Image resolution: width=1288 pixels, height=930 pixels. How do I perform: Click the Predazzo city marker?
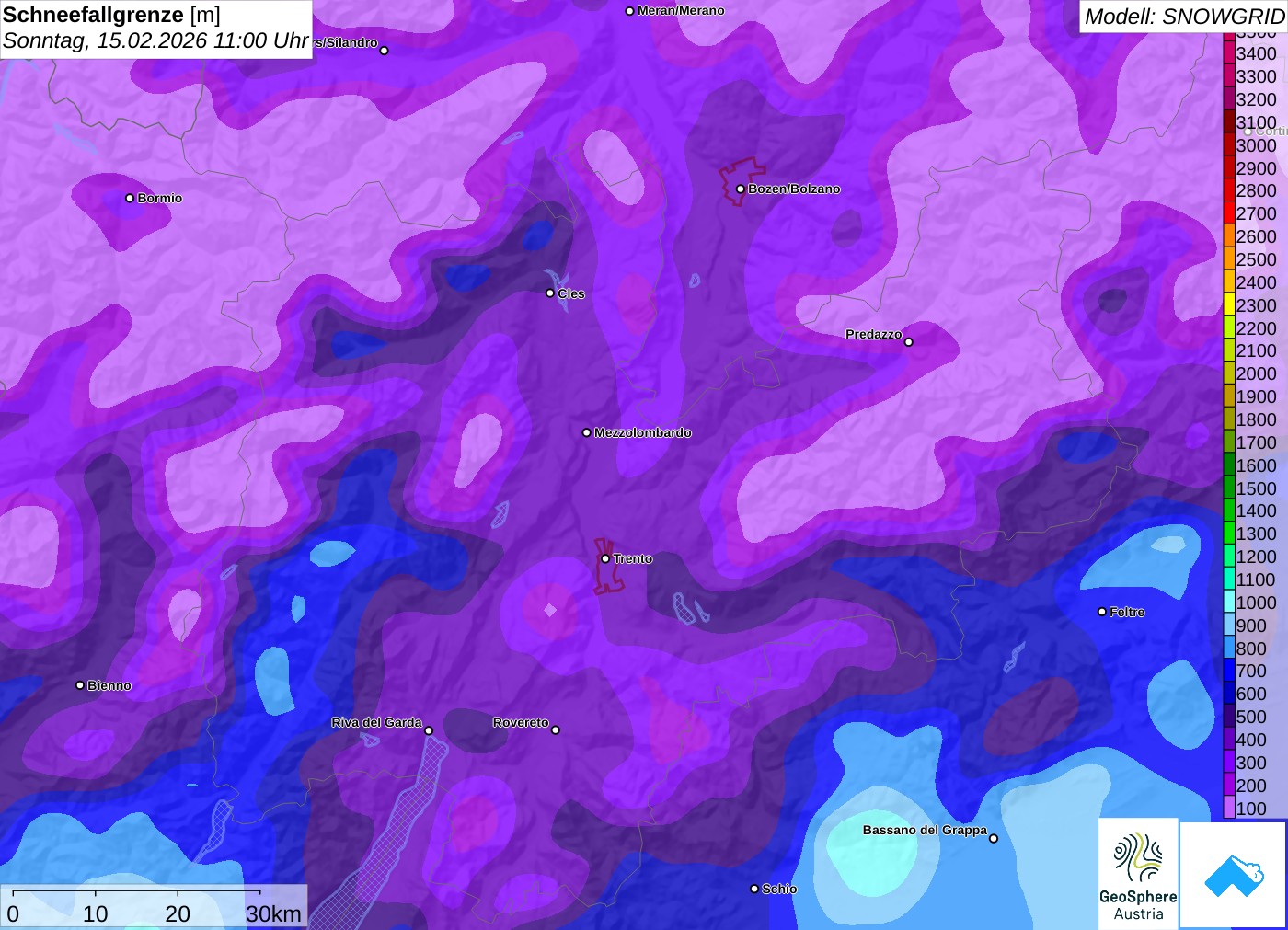(909, 342)
